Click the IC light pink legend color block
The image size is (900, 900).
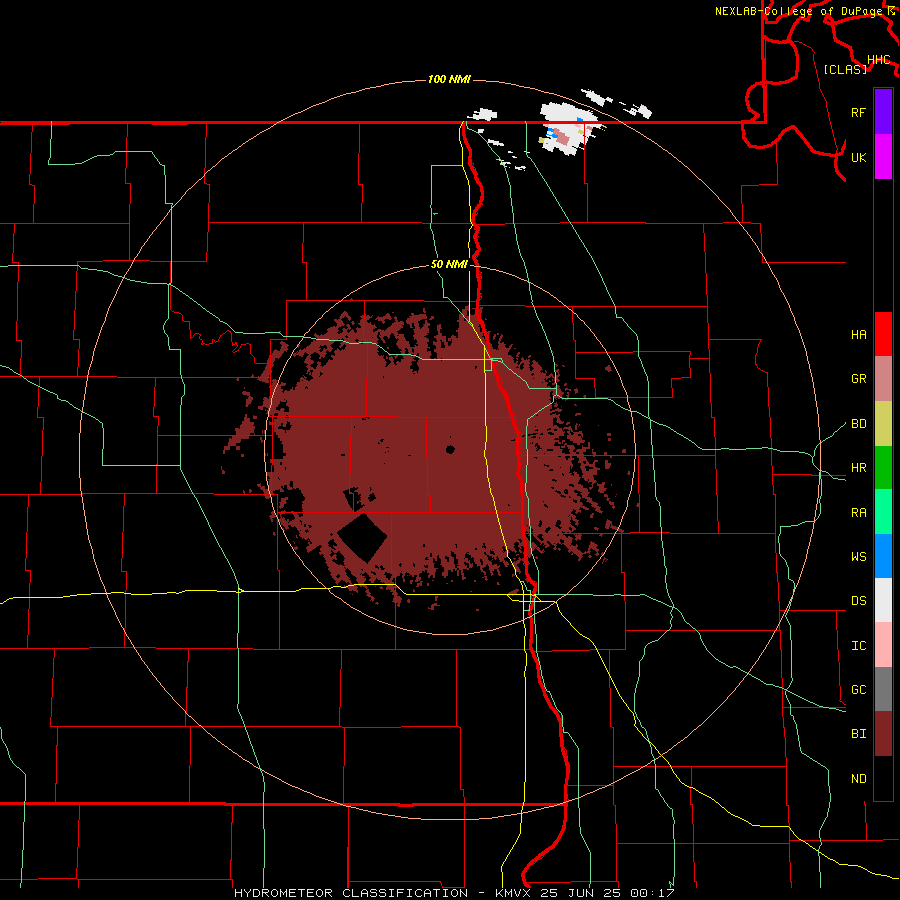pyautogui.click(x=883, y=645)
